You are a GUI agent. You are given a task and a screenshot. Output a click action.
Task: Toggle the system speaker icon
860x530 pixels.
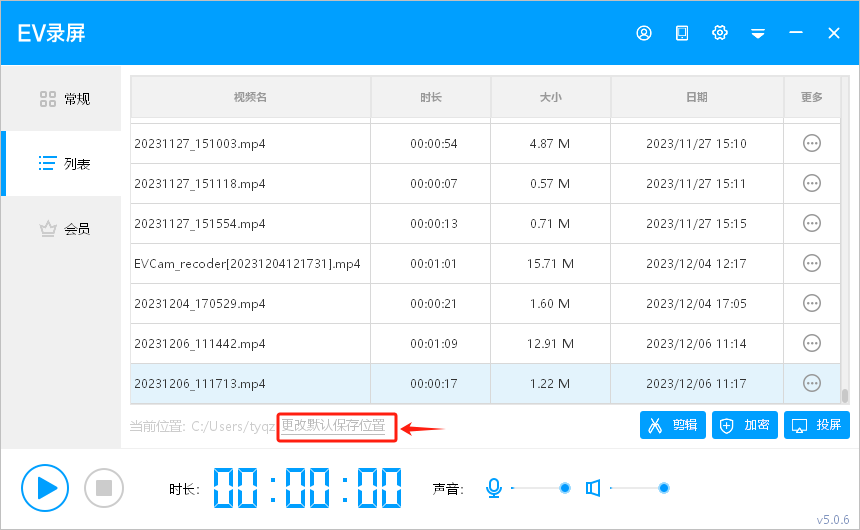(593, 488)
